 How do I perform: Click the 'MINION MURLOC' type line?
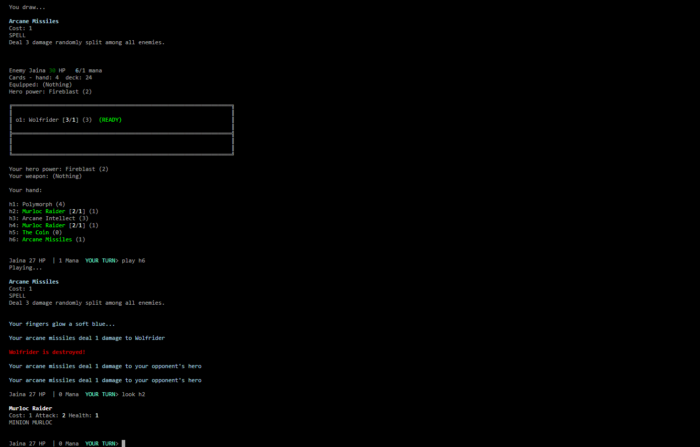[x=32, y=422]
